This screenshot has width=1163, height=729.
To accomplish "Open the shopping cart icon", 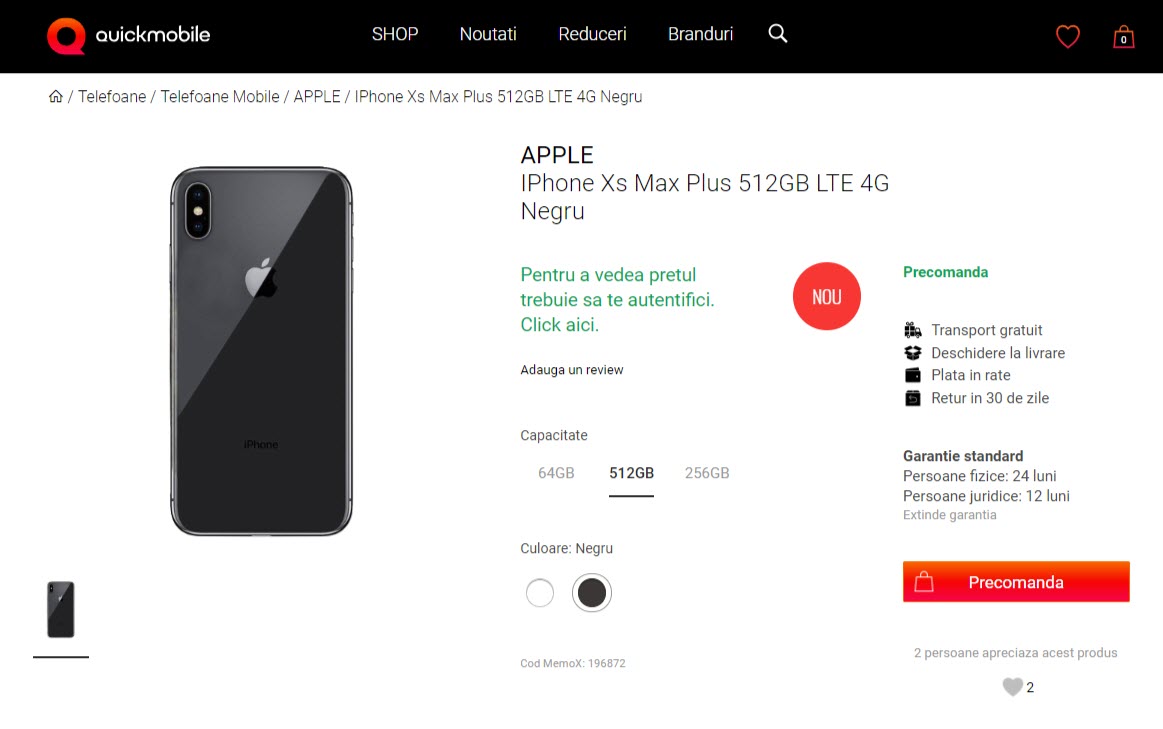I will (1123, 35).
